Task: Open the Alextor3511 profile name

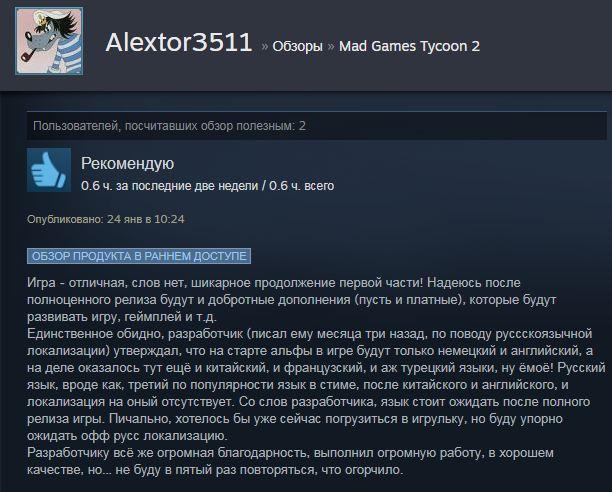Action: [x=179, y=42]
